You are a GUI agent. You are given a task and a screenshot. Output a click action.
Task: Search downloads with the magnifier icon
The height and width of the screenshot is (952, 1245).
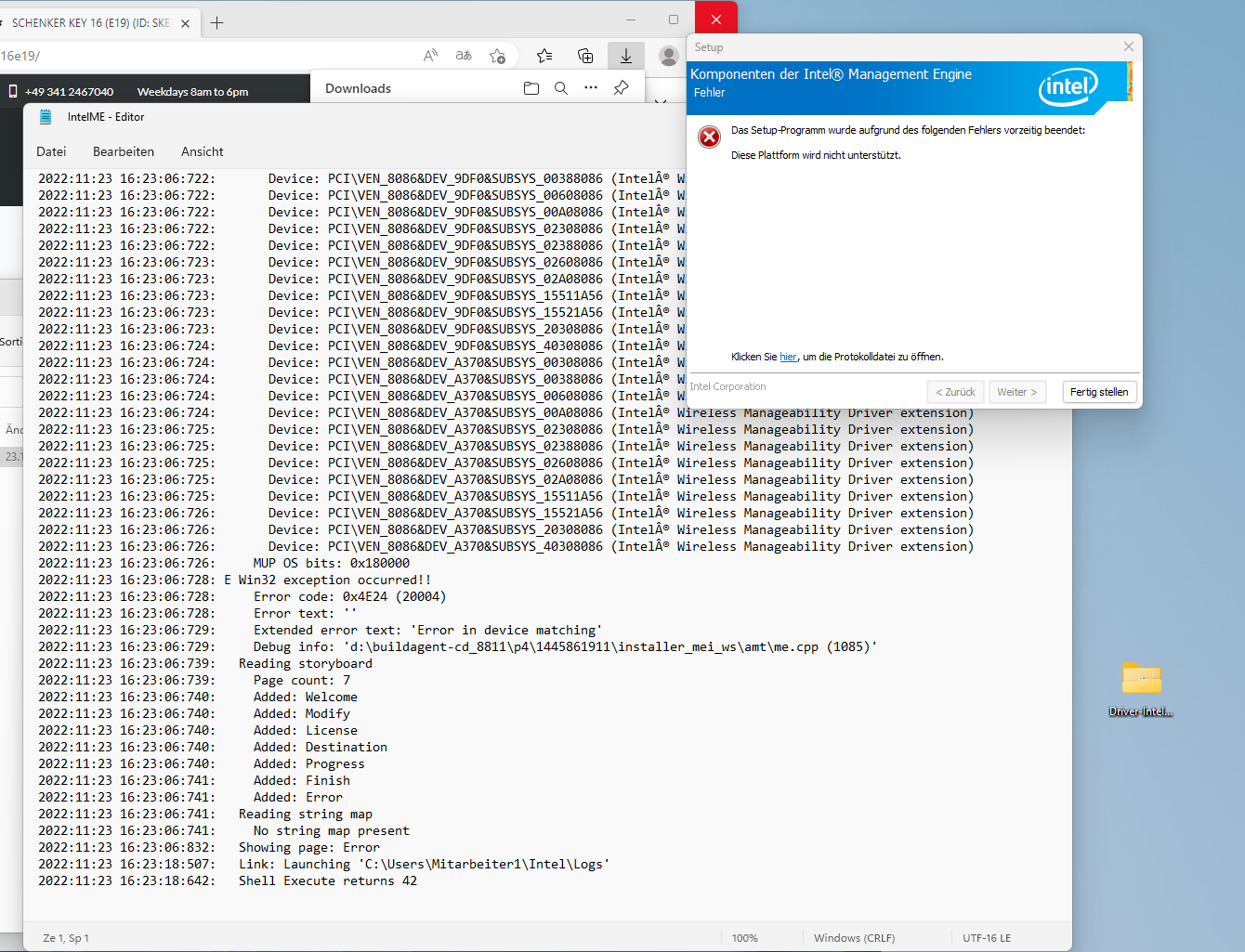[x=561, y=88]
